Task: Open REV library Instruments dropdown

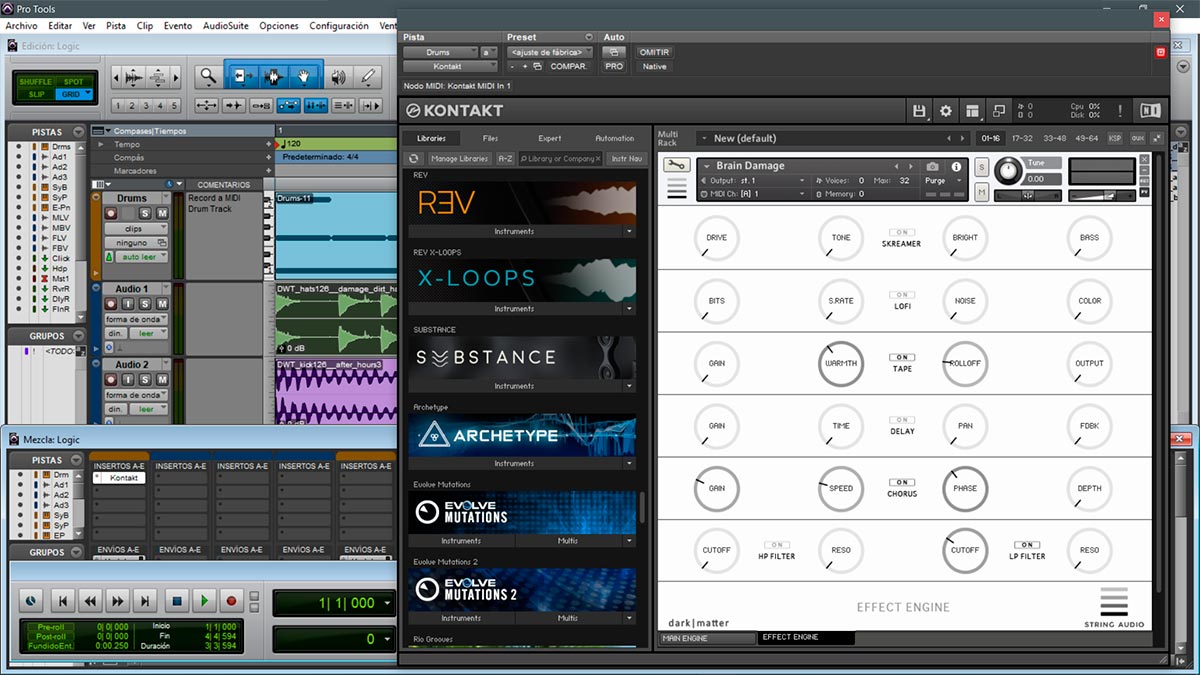Action: click(629, 231)
